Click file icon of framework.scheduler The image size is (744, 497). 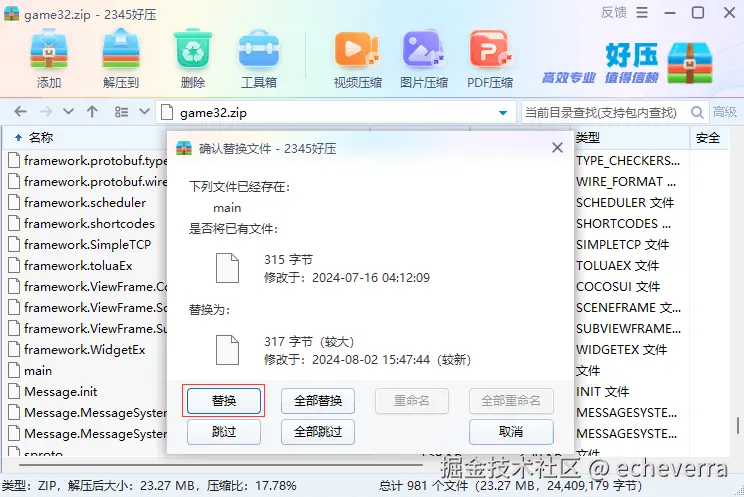(15, 203)
